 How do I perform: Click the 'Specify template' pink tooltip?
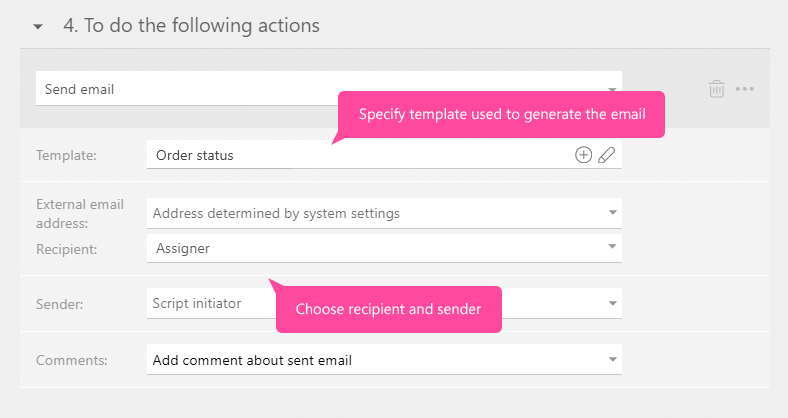[502, 115]
